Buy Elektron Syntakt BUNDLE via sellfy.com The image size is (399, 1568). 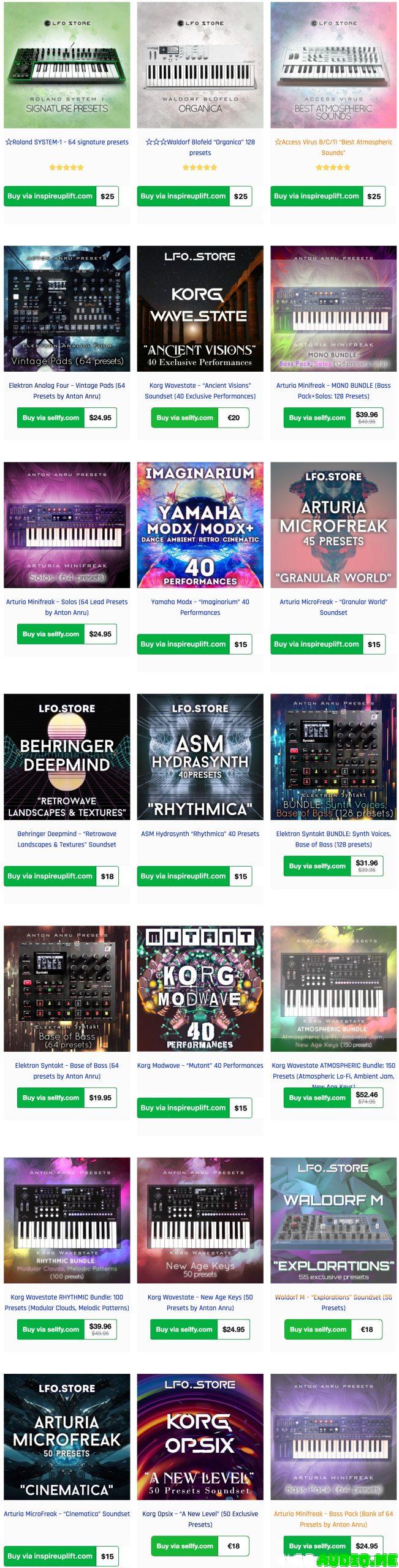click(317, 866)
